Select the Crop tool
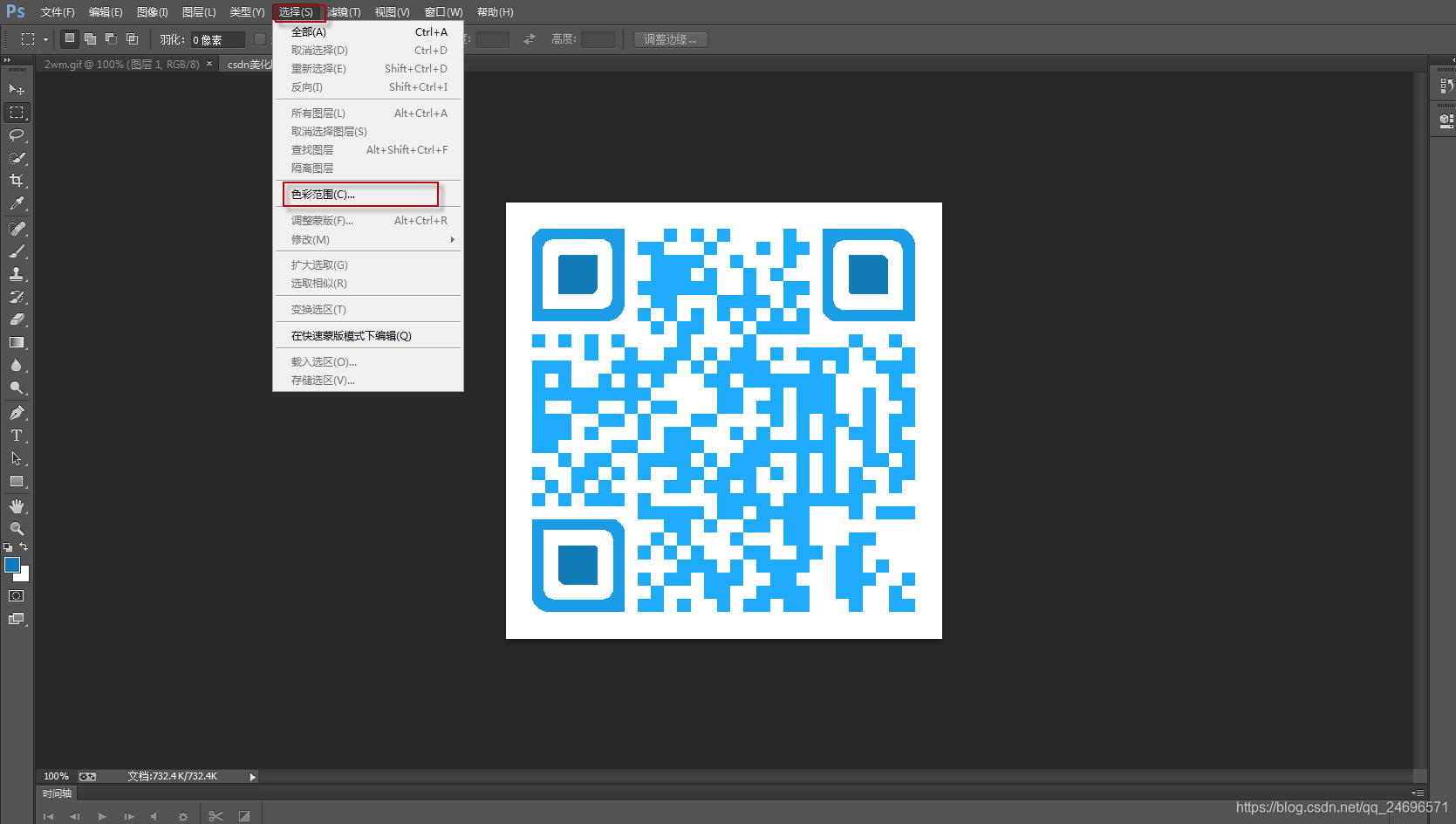 click(x=17, y=181)
